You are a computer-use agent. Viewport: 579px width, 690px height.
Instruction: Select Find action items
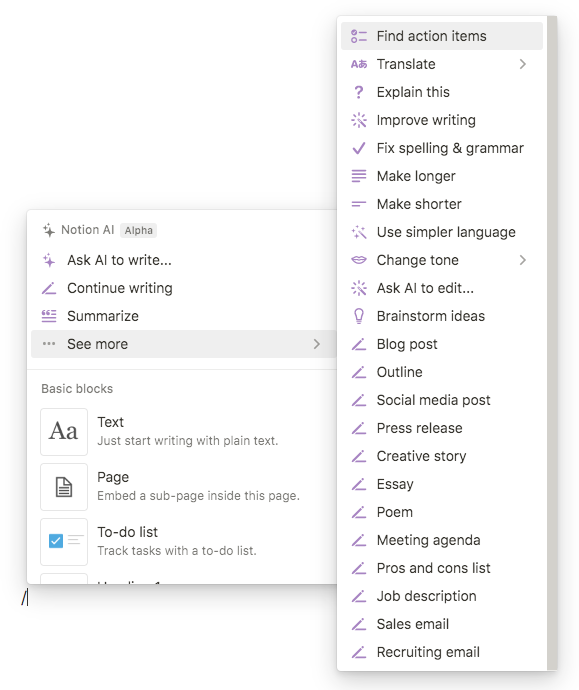442,36
